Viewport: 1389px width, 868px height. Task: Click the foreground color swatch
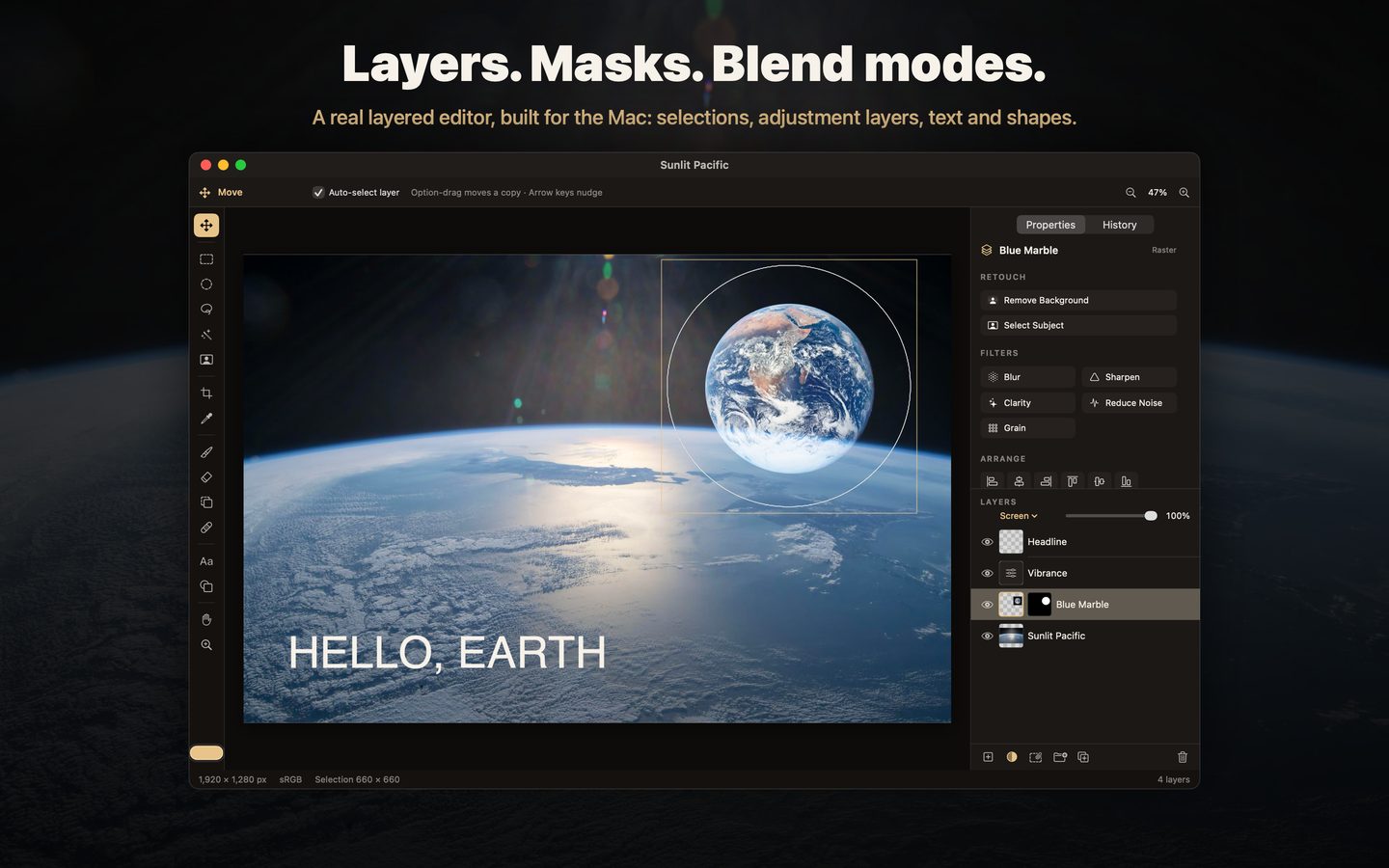(x=206, y=753)
